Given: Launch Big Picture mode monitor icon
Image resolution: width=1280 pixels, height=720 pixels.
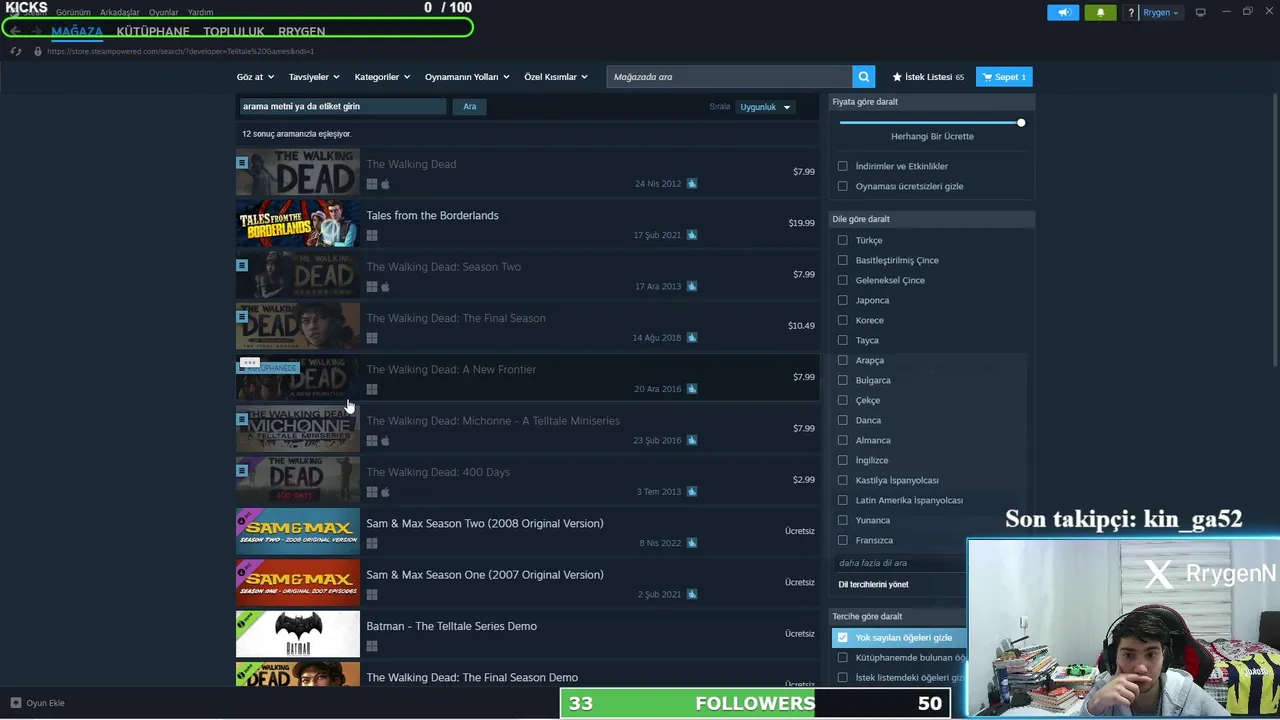Looking at the screenshot, I should [1200, 12].
